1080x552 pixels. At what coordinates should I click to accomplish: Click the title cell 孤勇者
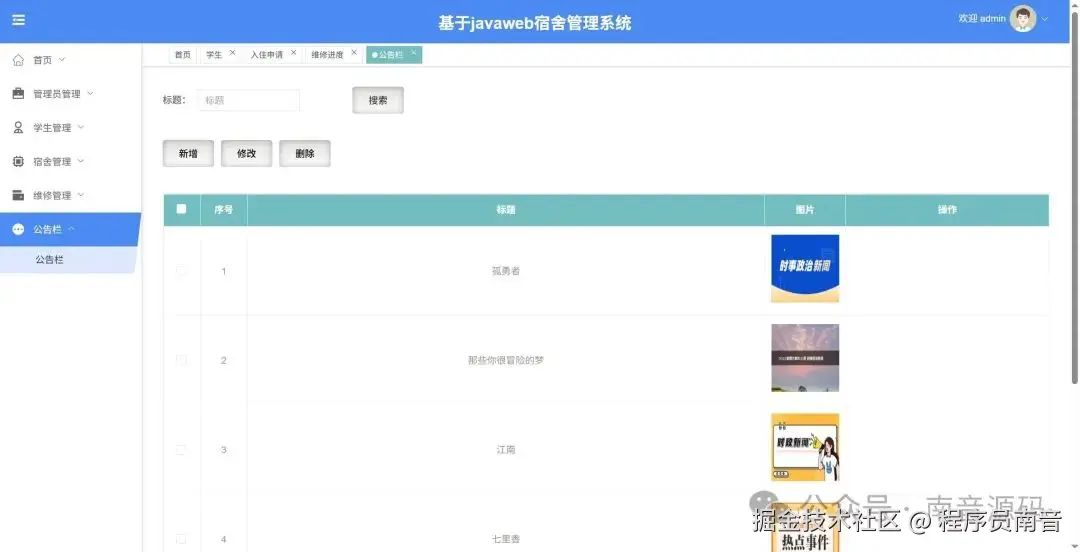506,271
